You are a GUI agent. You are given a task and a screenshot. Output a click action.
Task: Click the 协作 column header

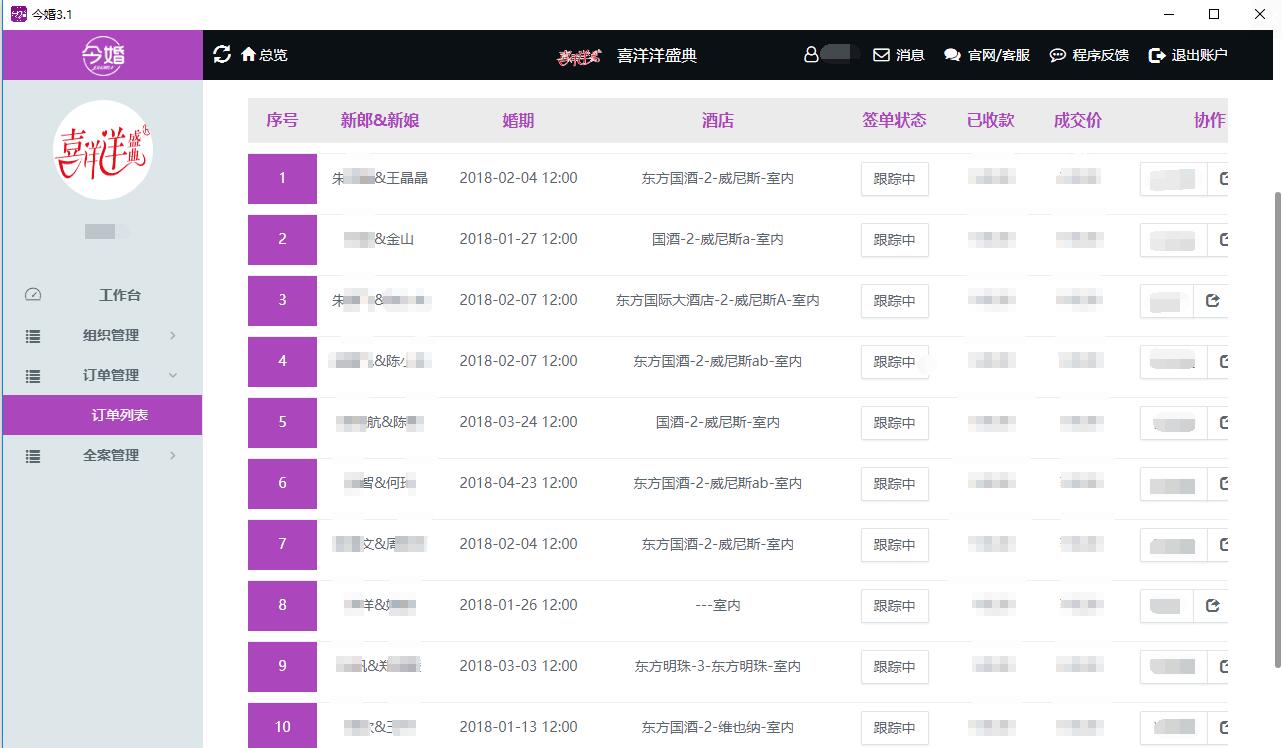pyautogui.click(x=1209, y=120)
